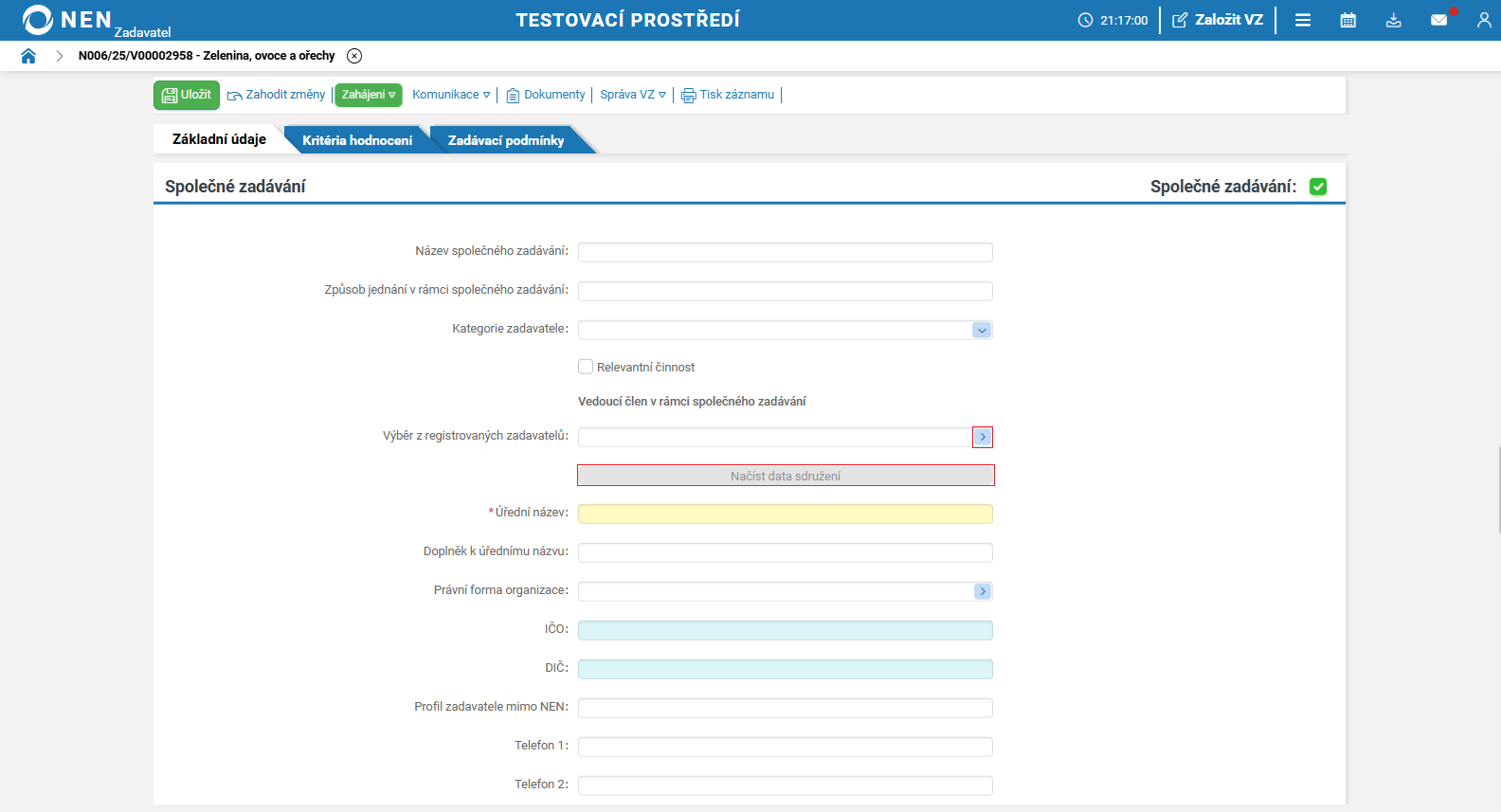Image resolution: width=1501 pixels, height=812 pixels.
Task: Switch to Kritéria hodnocení tab
Action: coord(357,140)
